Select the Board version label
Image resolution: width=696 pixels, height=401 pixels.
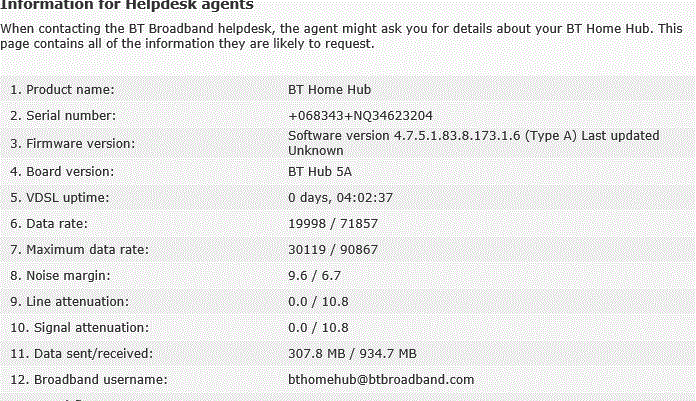point(62,171)
